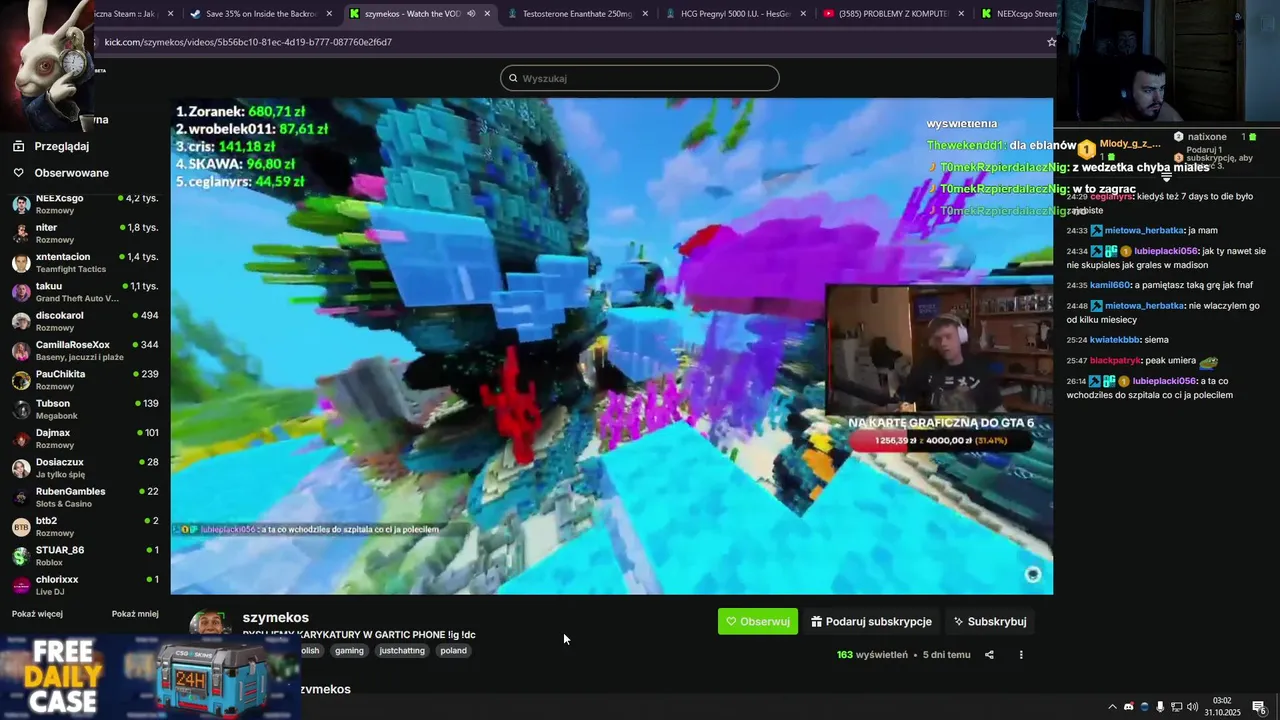Click kamil660 username in chat
The width and height of the screenshot is (1280, 720).
(1110, 285)
